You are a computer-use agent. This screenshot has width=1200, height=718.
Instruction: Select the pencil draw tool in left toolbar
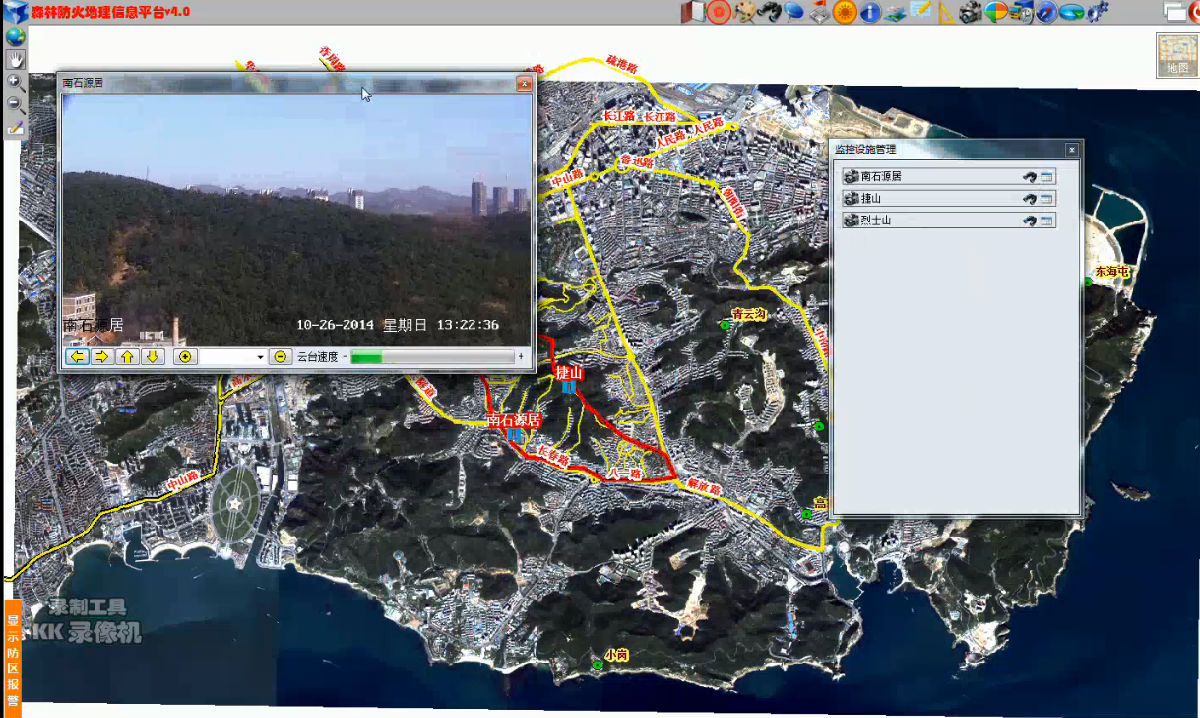pyautogui.click(x=15, y=127)
